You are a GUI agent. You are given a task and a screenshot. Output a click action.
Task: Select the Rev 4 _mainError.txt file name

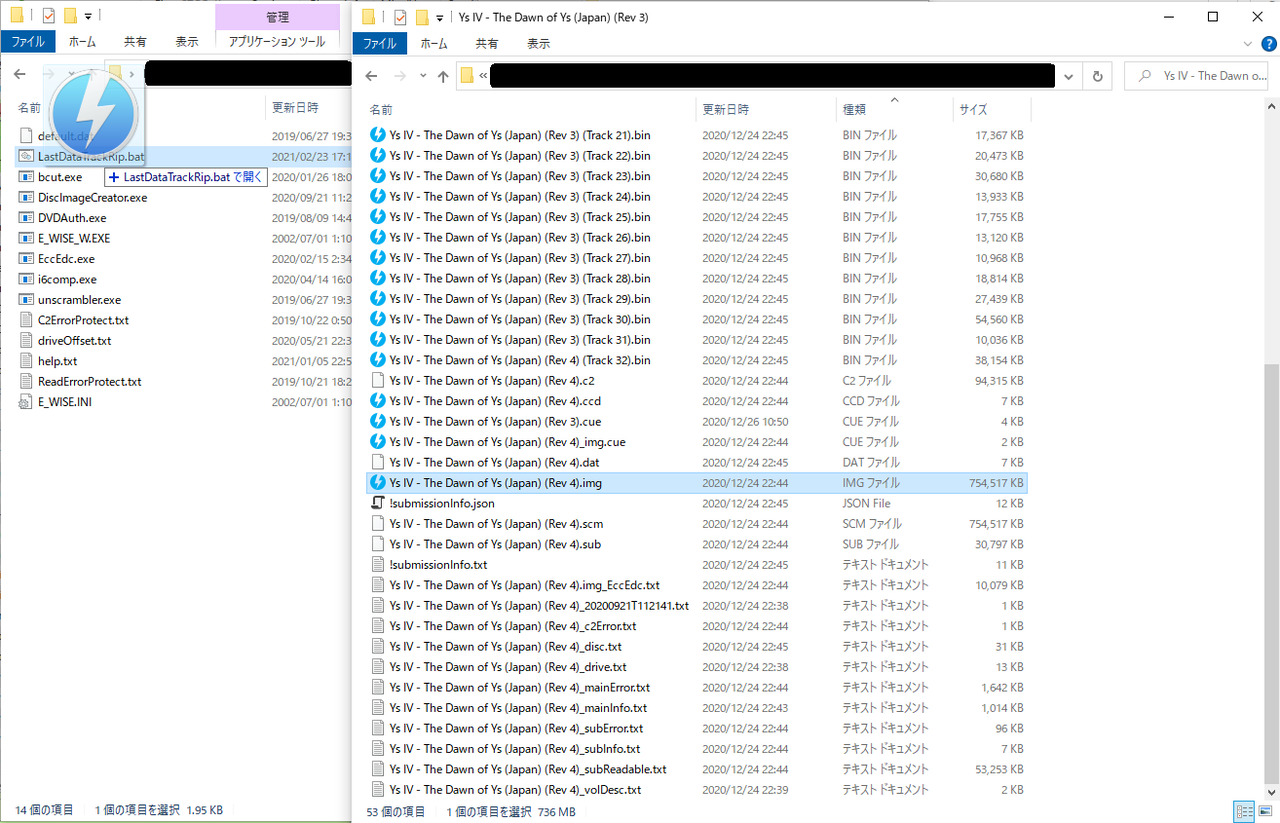[520, 688]
